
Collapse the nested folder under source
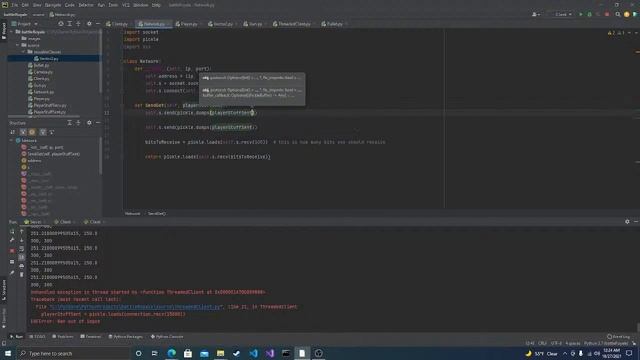pos(23,52)
